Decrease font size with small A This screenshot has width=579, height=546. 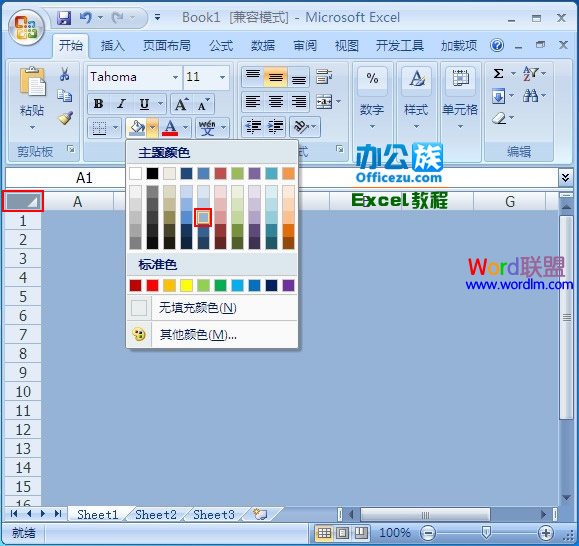pyautogui.click(x=203, y=105)
